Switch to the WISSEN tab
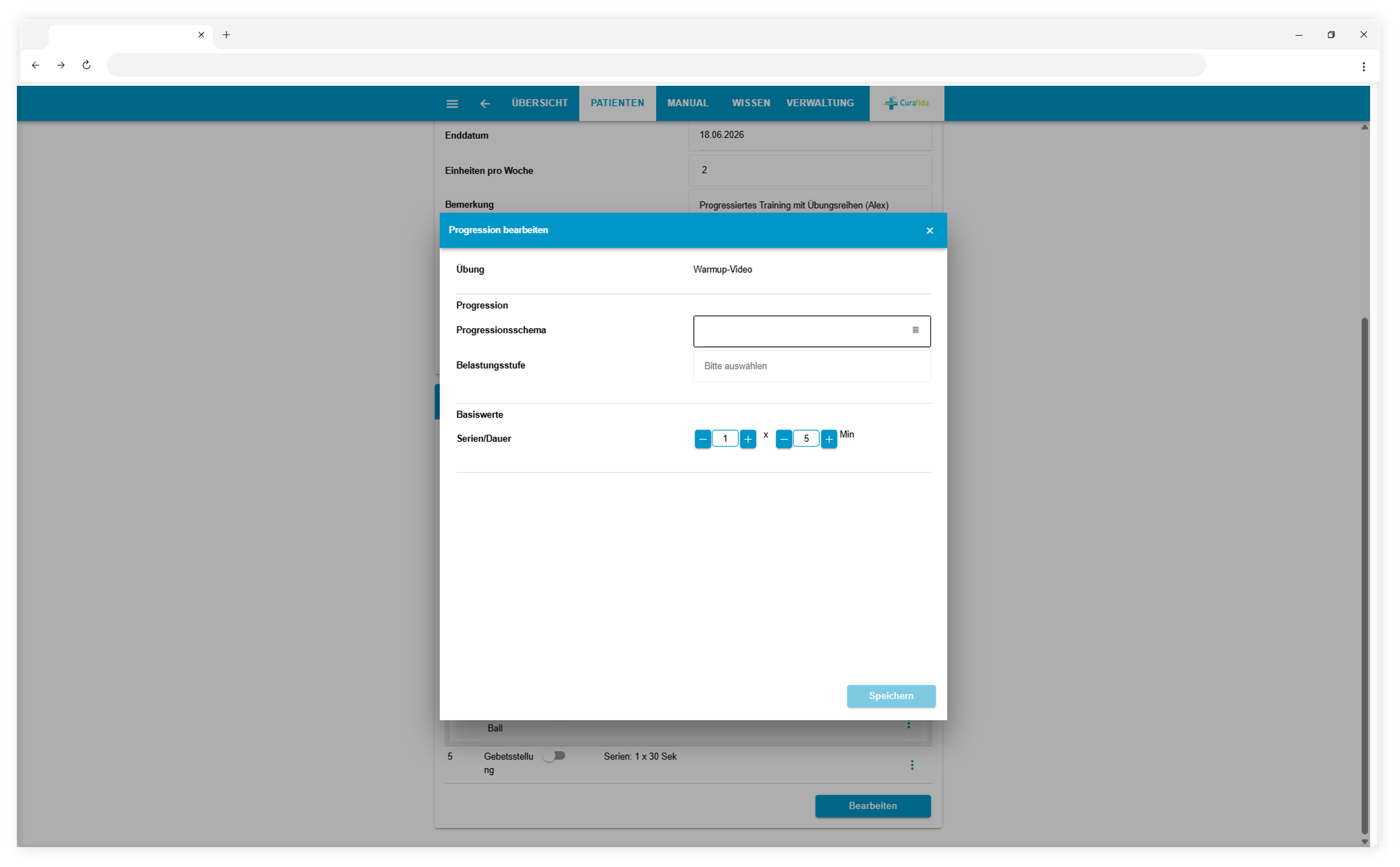 [751, 103]
